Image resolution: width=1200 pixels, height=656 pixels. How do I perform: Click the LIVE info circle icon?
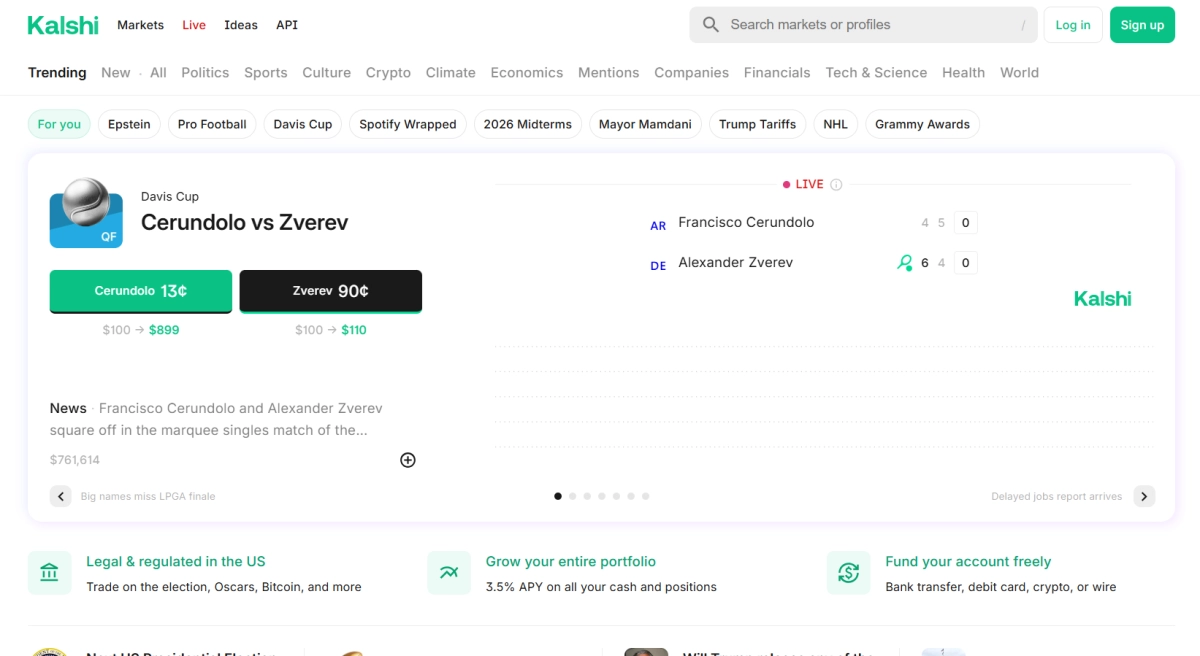click(836, 185)
